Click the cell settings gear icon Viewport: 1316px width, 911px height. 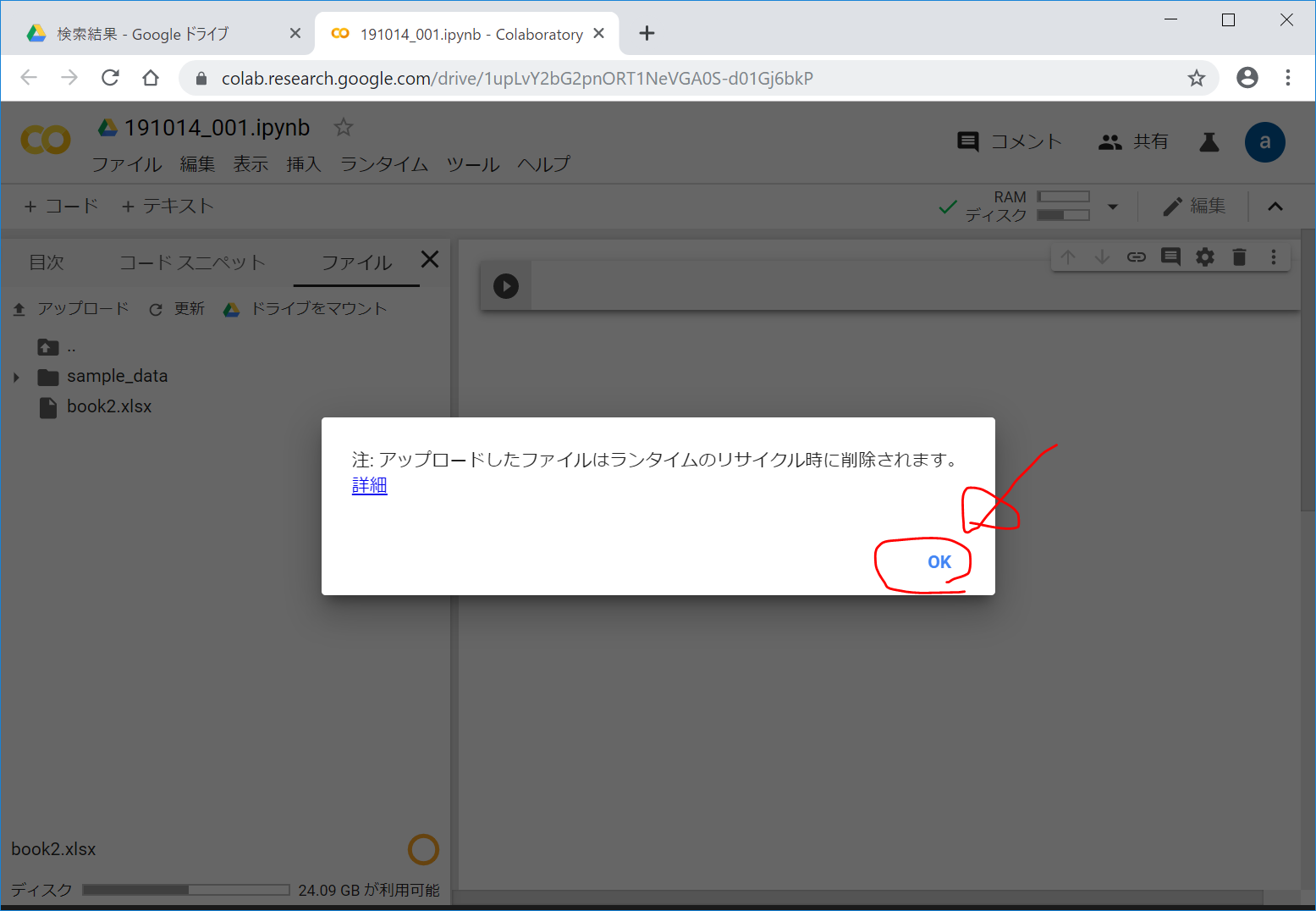pos(1204,257)
